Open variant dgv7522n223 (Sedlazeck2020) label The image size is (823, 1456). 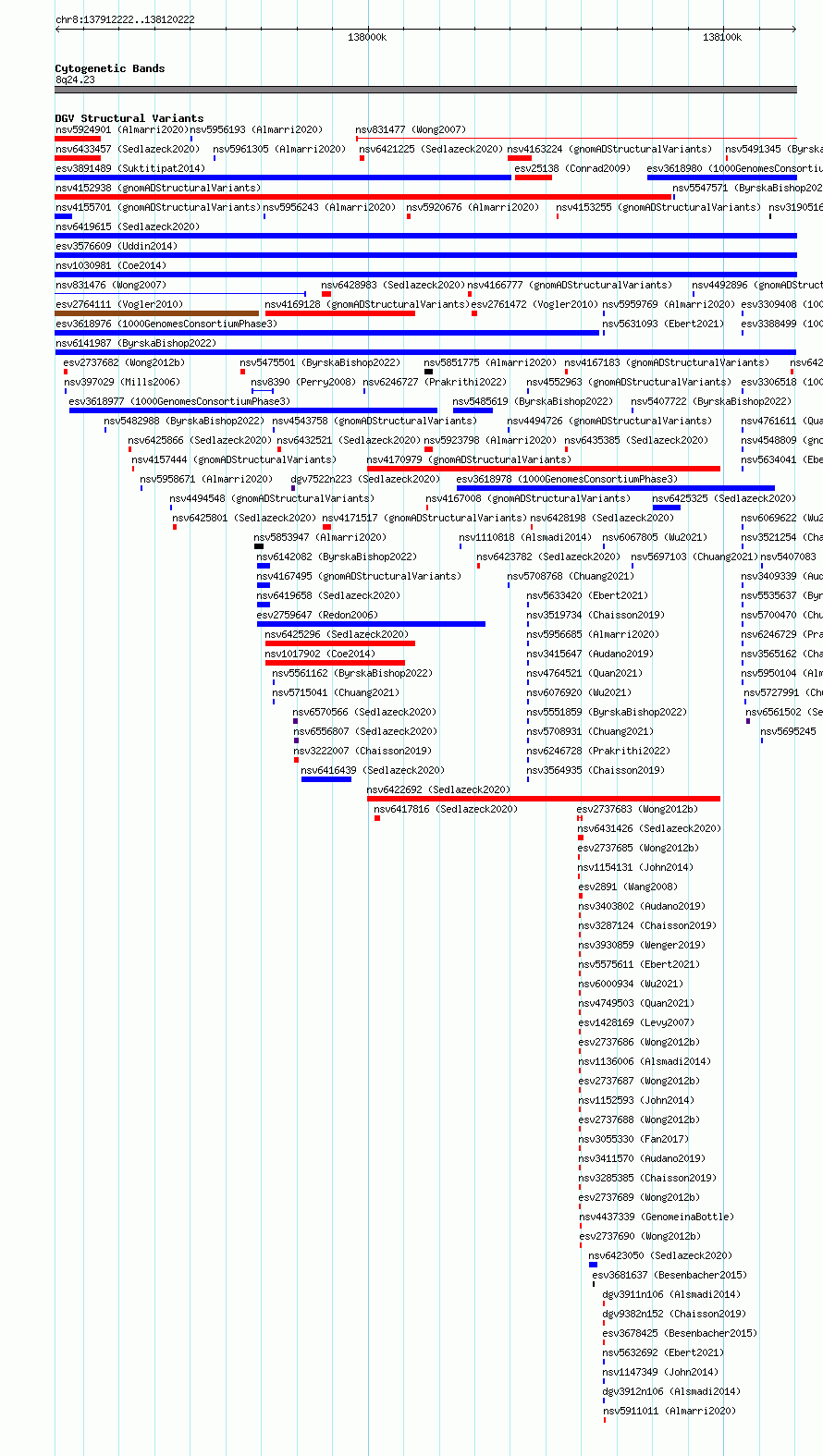point(365,479)
